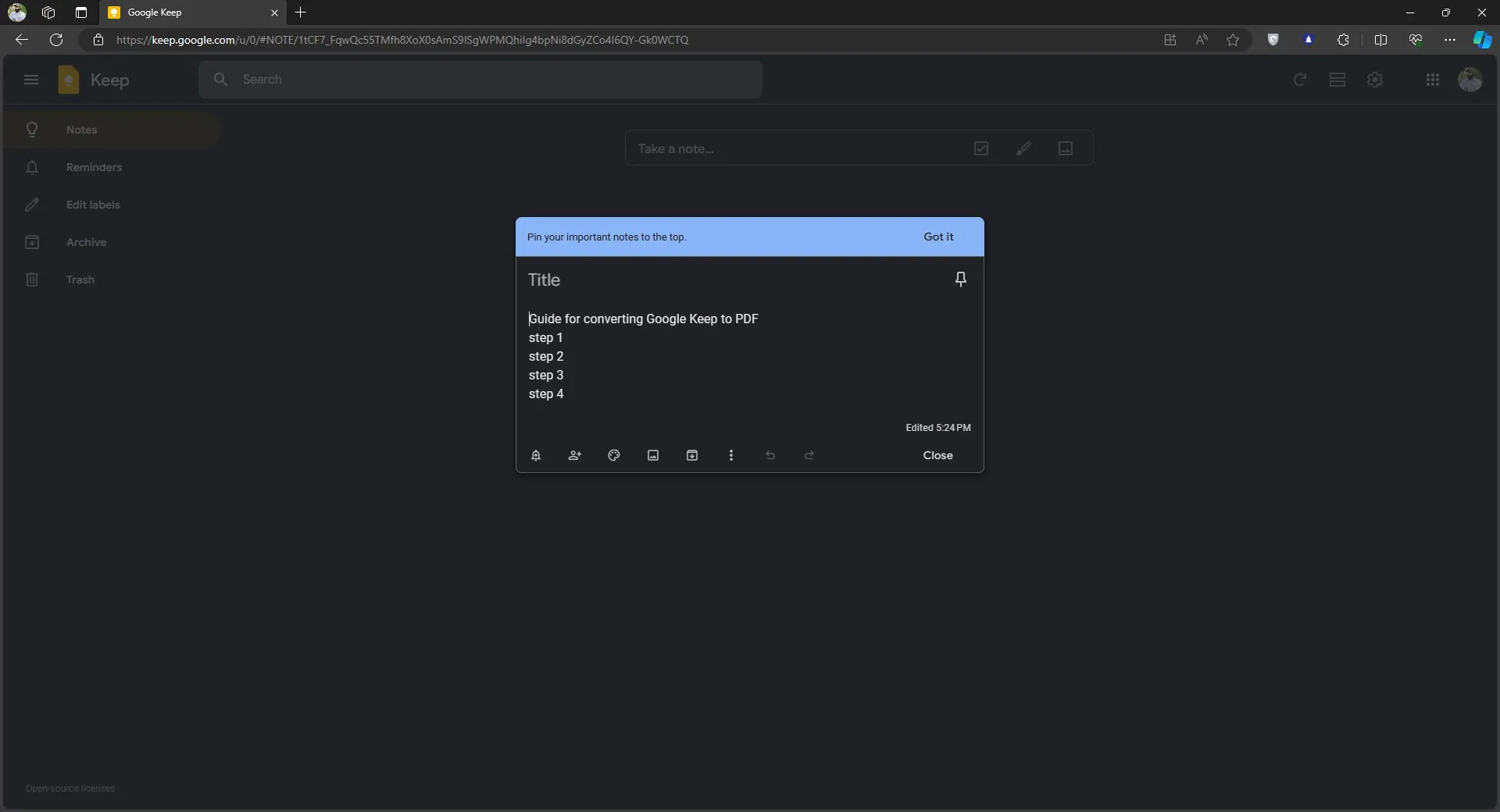Open the Google apps launcher grid

tap(1433, 80)
